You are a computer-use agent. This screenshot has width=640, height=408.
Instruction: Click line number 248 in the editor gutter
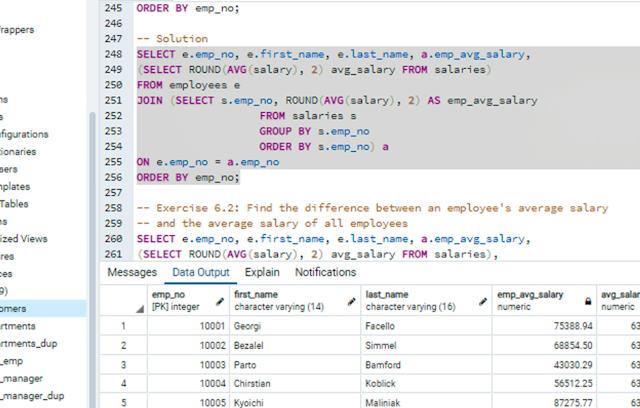point(113,54)
